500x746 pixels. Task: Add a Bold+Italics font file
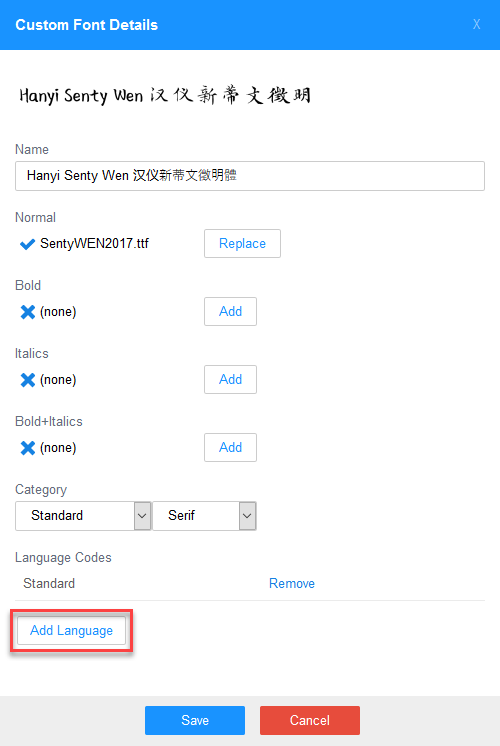tap(230, 448)
